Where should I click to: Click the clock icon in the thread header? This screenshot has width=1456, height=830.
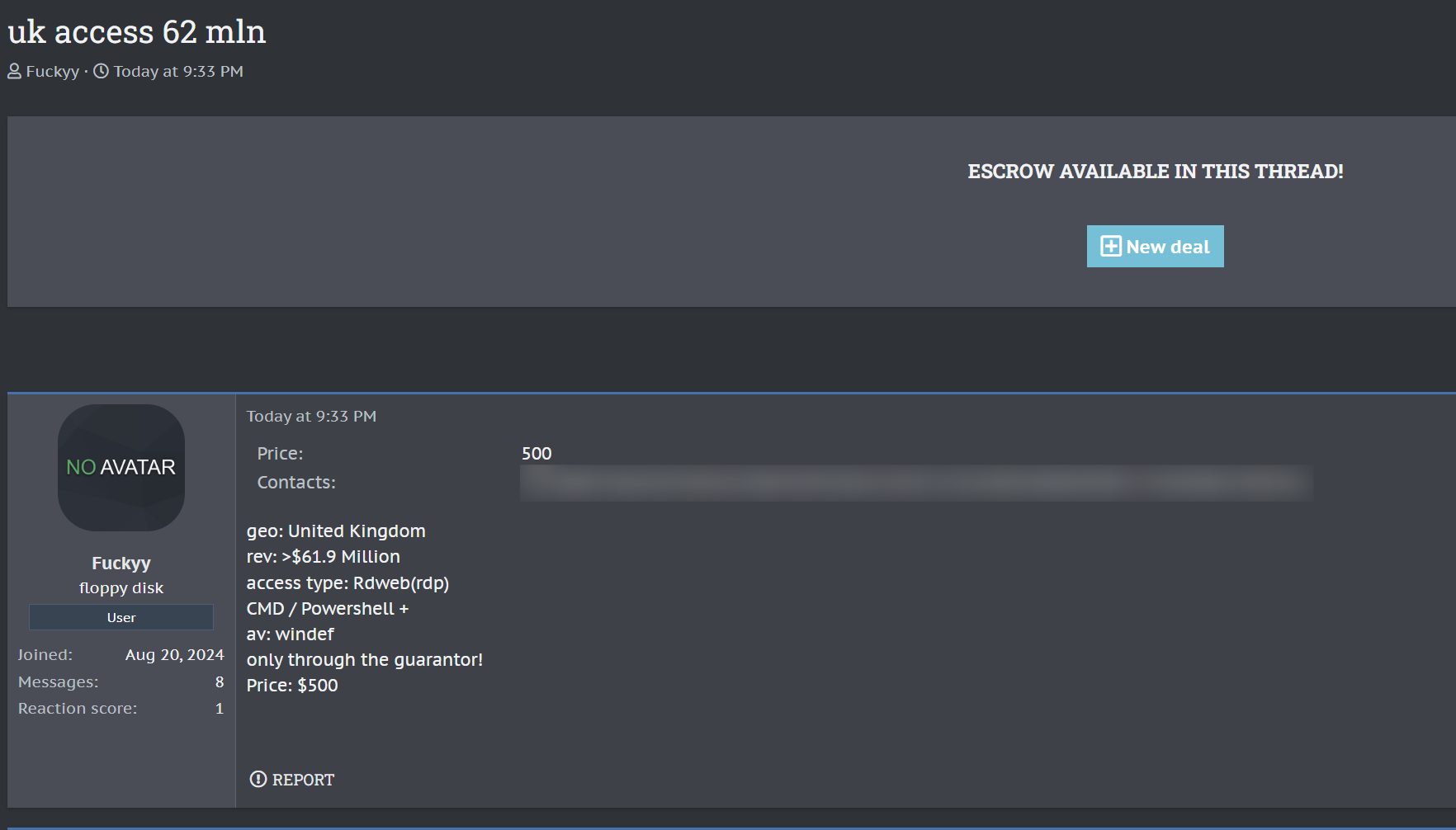101,72
